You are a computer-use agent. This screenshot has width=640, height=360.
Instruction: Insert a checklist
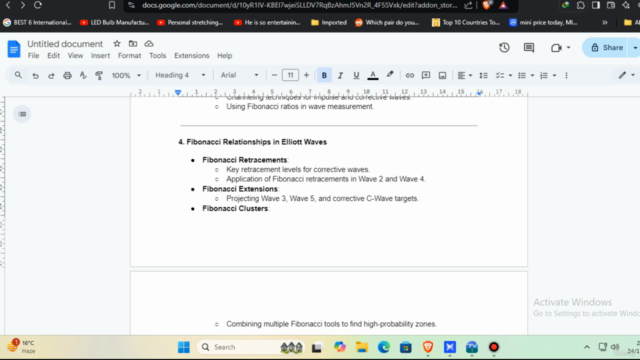click(x=500, y=76)
